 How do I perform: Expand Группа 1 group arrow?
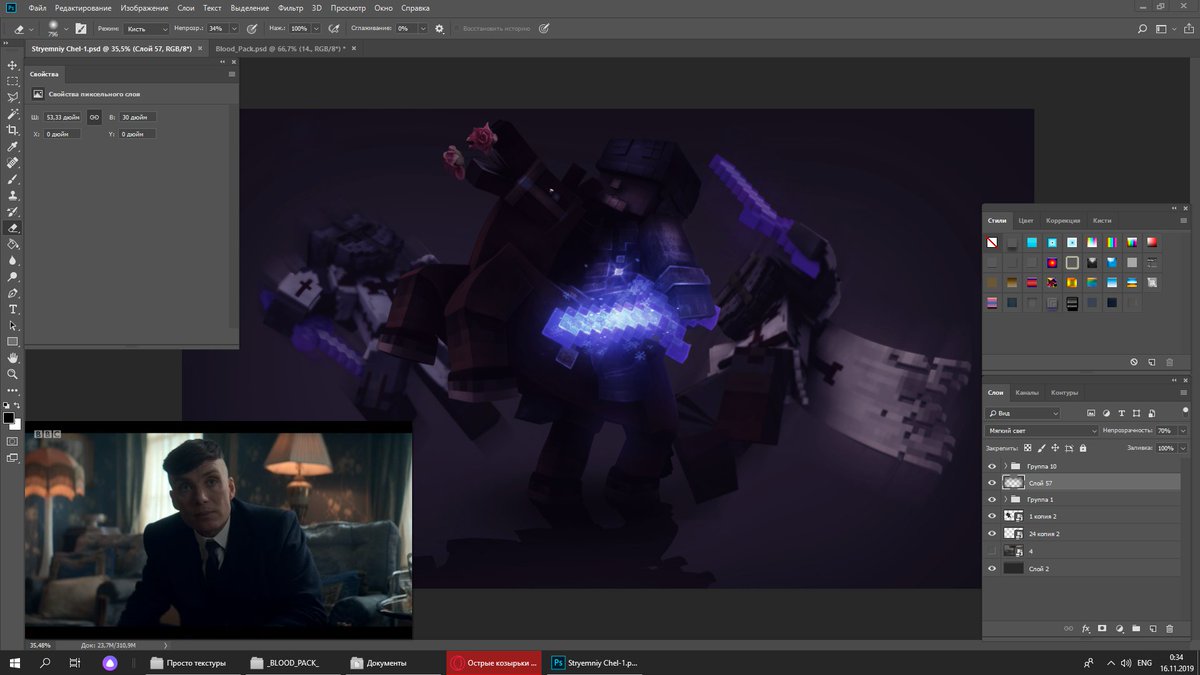pos(1006,499)
